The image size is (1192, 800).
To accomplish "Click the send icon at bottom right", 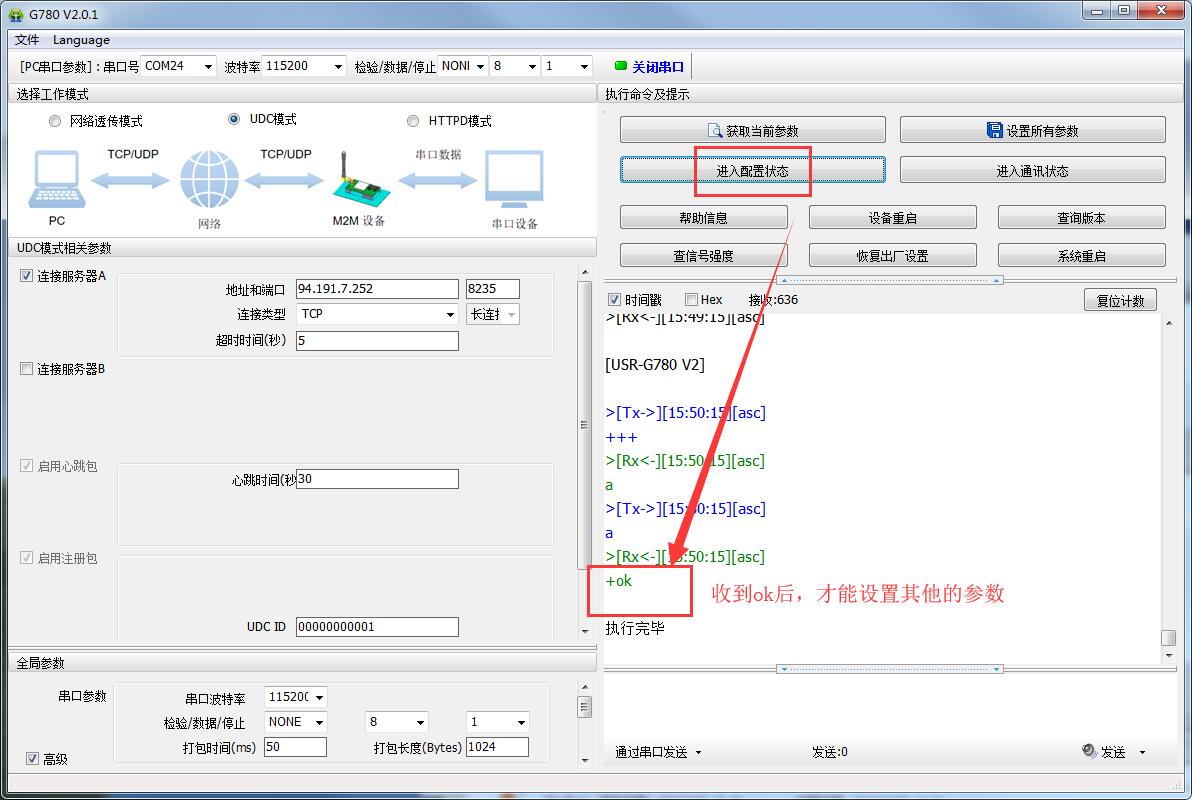I will [x=1089, y=752].
